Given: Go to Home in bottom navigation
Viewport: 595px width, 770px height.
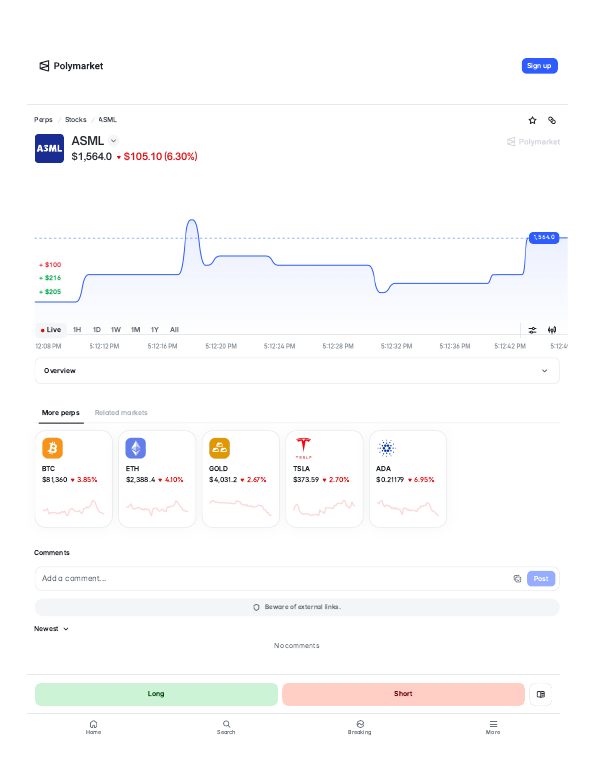Looking at the screenshot, I should 93,727.
